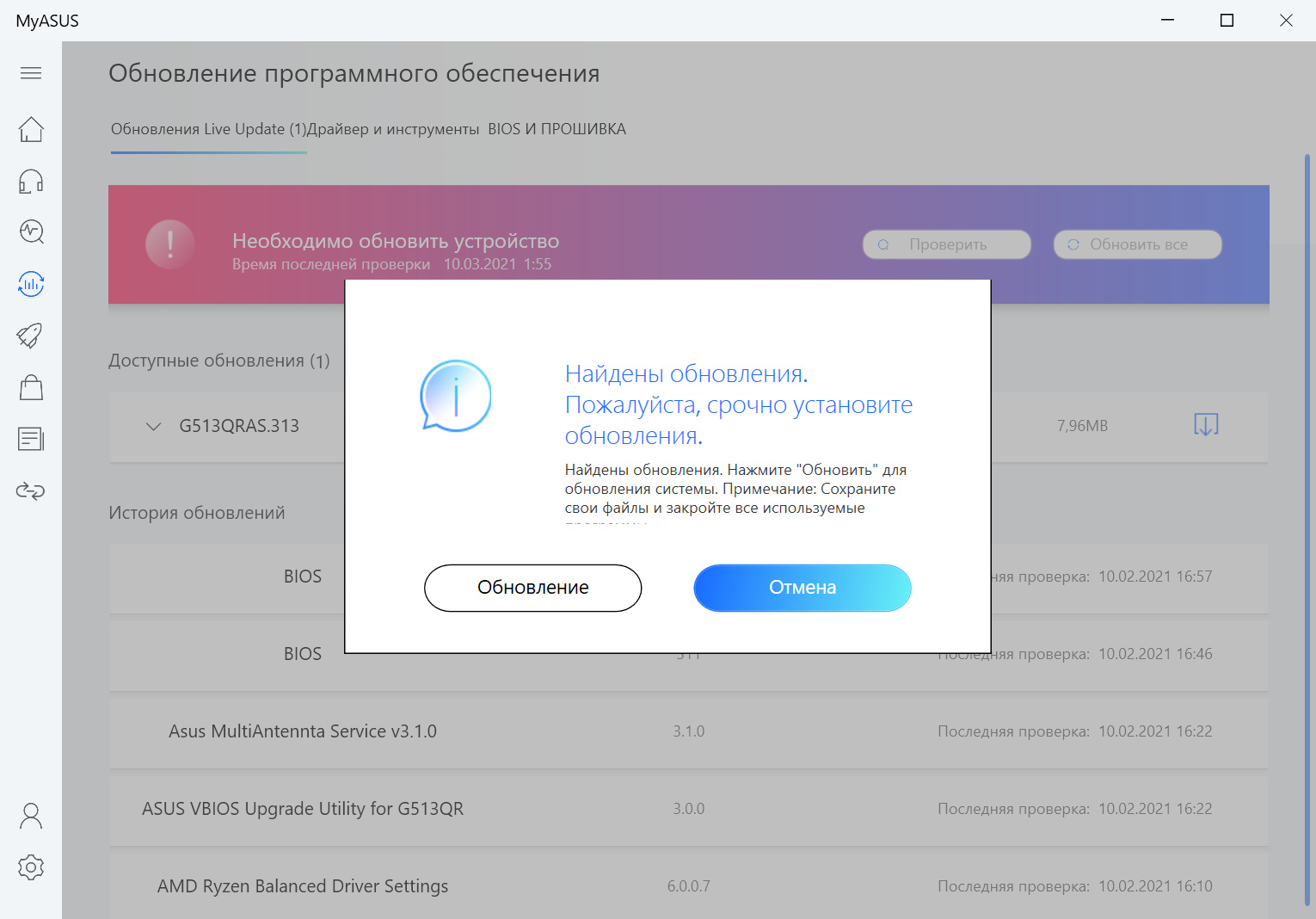The image size is (1316, 919).
Task: Open the shopping bag icon in sidebar
Action: coord(31,387)
